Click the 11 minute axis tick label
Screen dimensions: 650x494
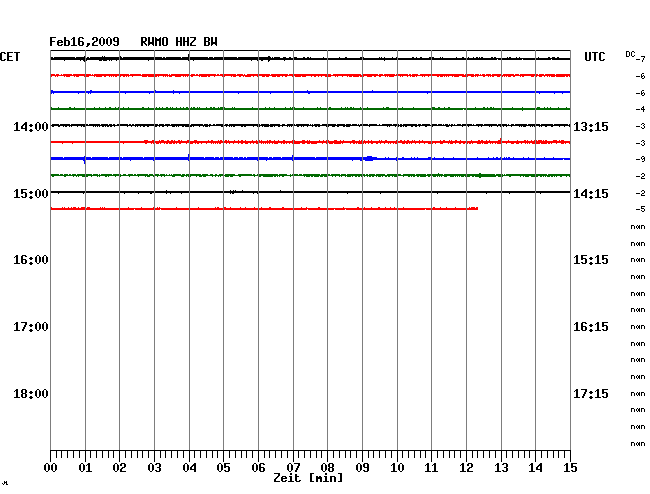coord(432,468)
